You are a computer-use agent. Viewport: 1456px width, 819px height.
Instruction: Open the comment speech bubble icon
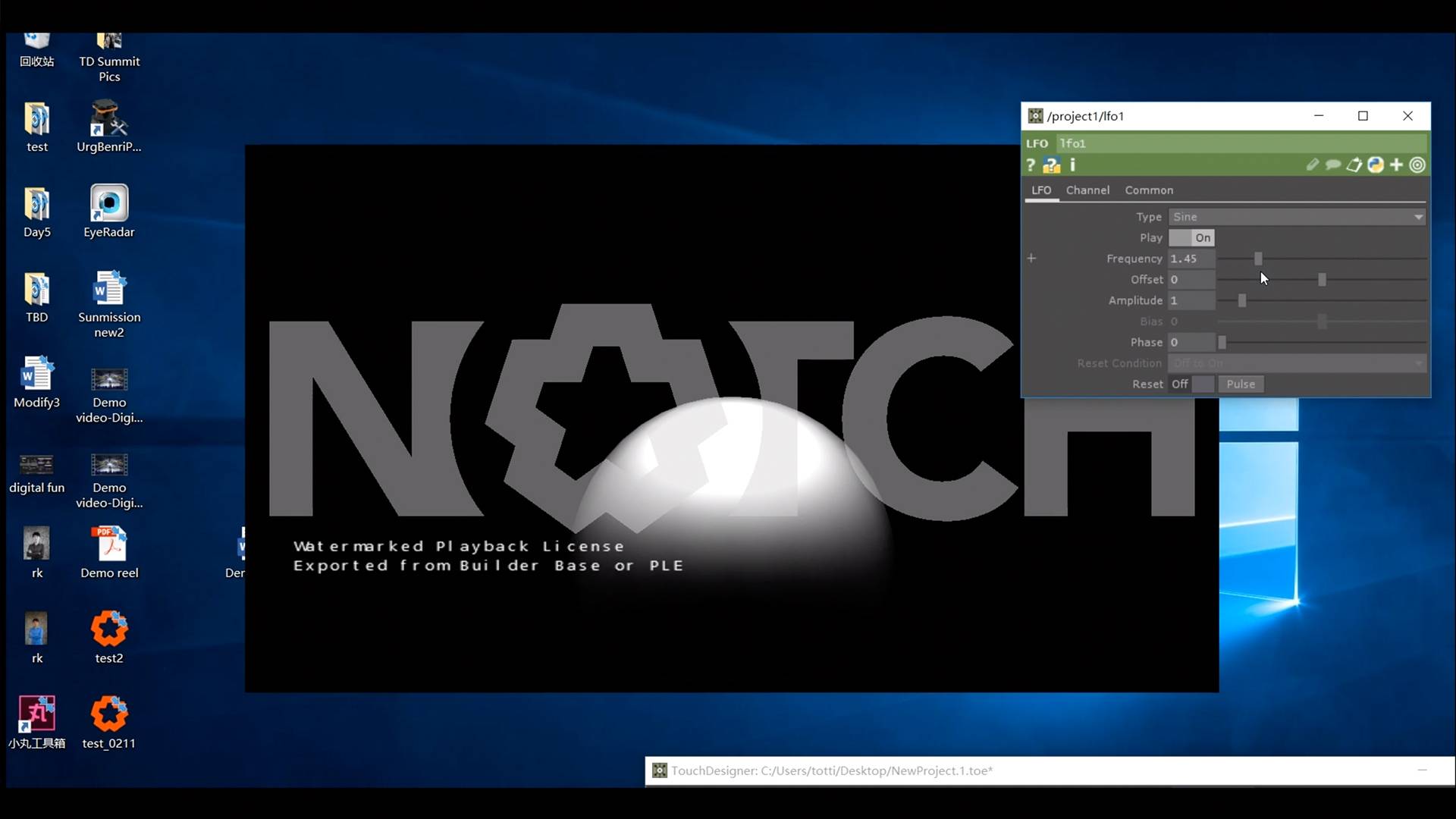[x=1333, y=165]
